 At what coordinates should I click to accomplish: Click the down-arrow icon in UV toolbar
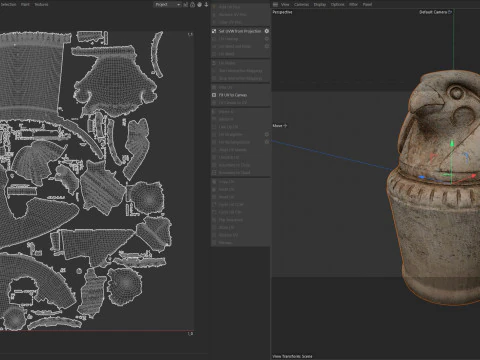click(206, 5)
